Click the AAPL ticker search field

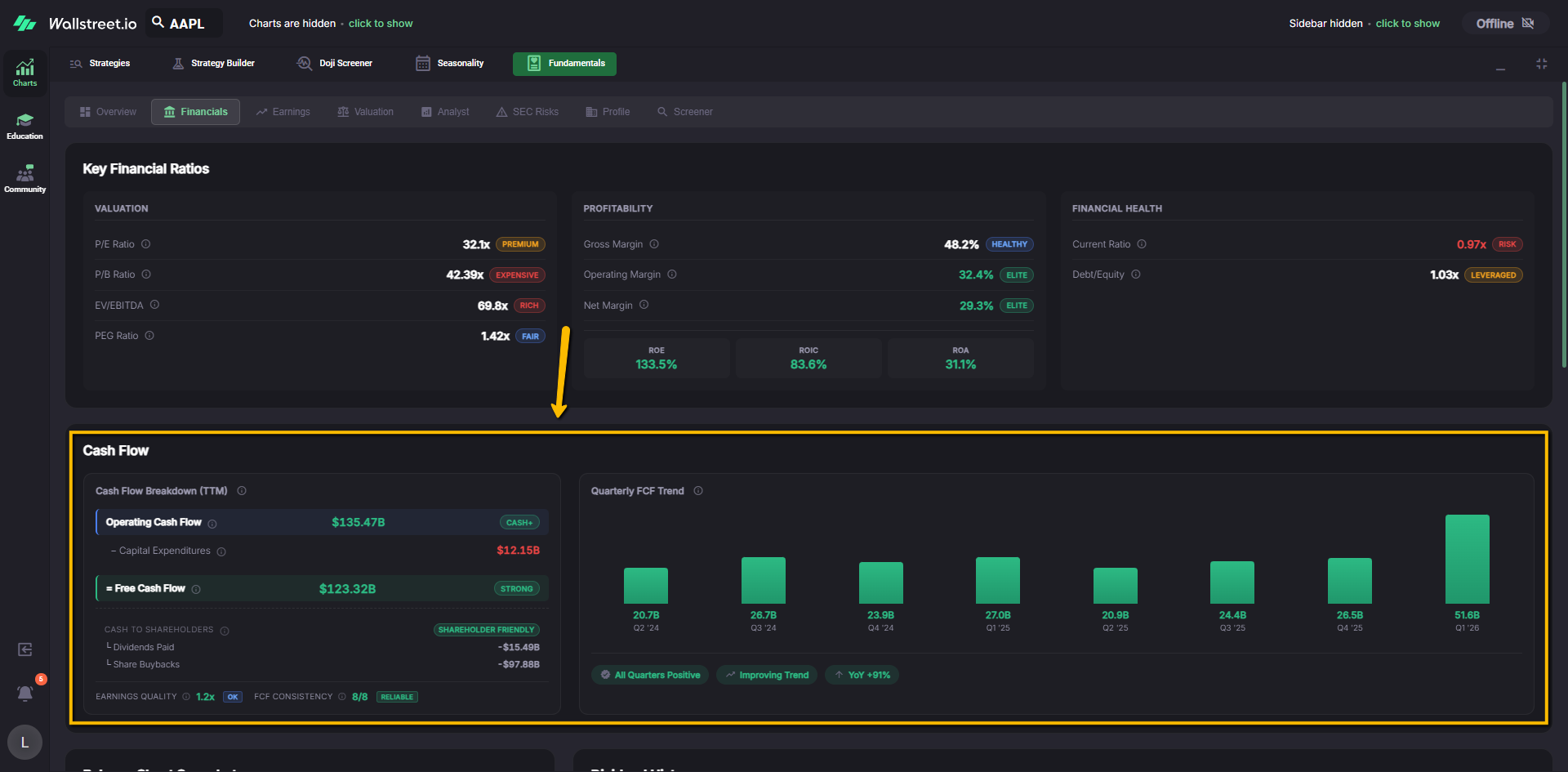[x=185, y=24]
